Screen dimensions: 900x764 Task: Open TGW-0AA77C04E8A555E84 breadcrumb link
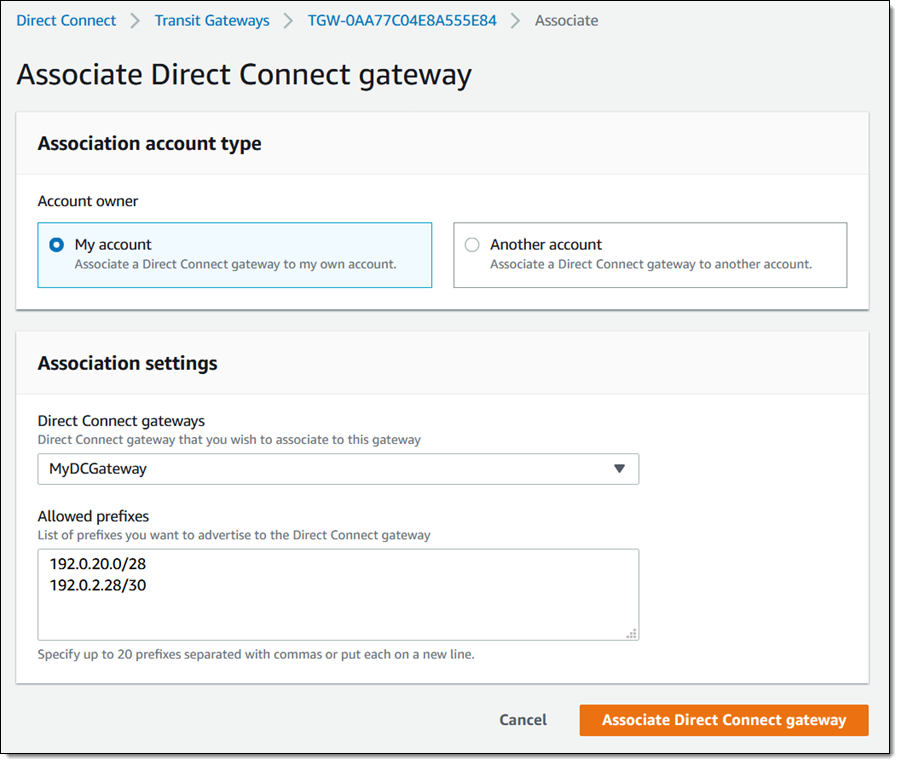click(x=402, y=20)
